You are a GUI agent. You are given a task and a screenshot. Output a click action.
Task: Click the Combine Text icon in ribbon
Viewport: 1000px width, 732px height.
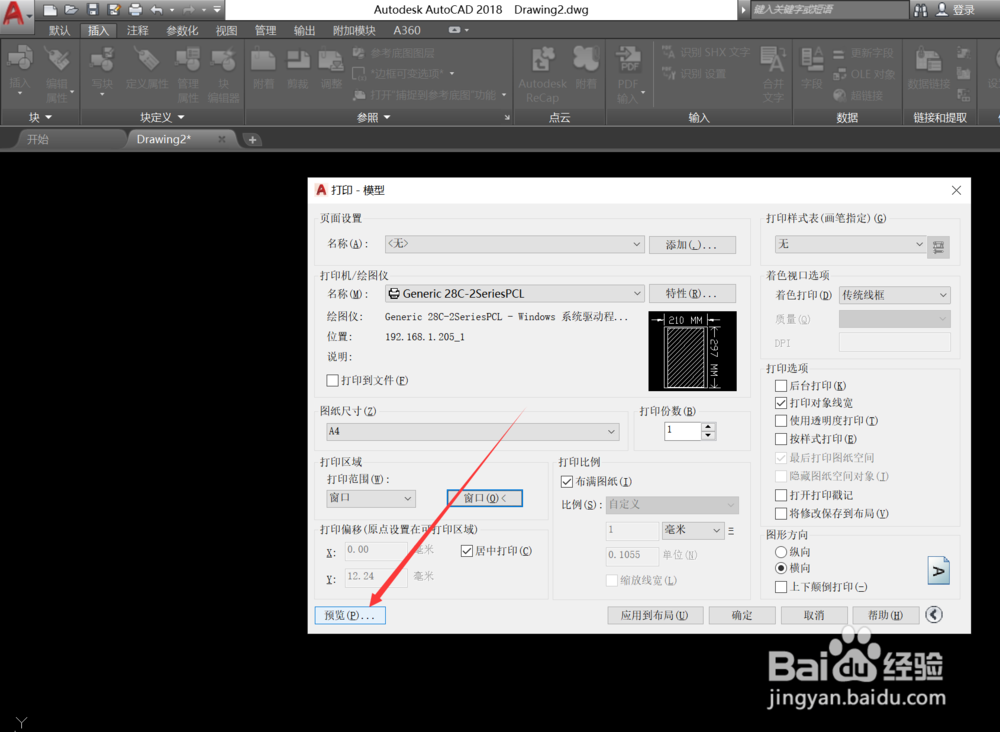click(x=773, y=59)
